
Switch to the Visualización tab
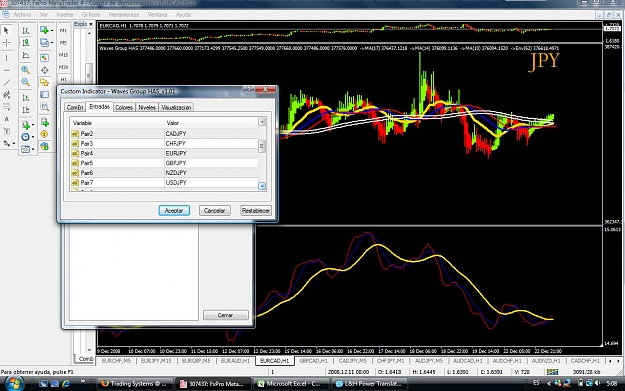176,108
